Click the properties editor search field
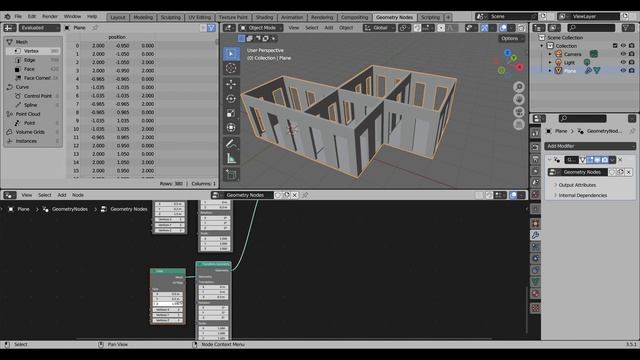 tap(582, 118)
